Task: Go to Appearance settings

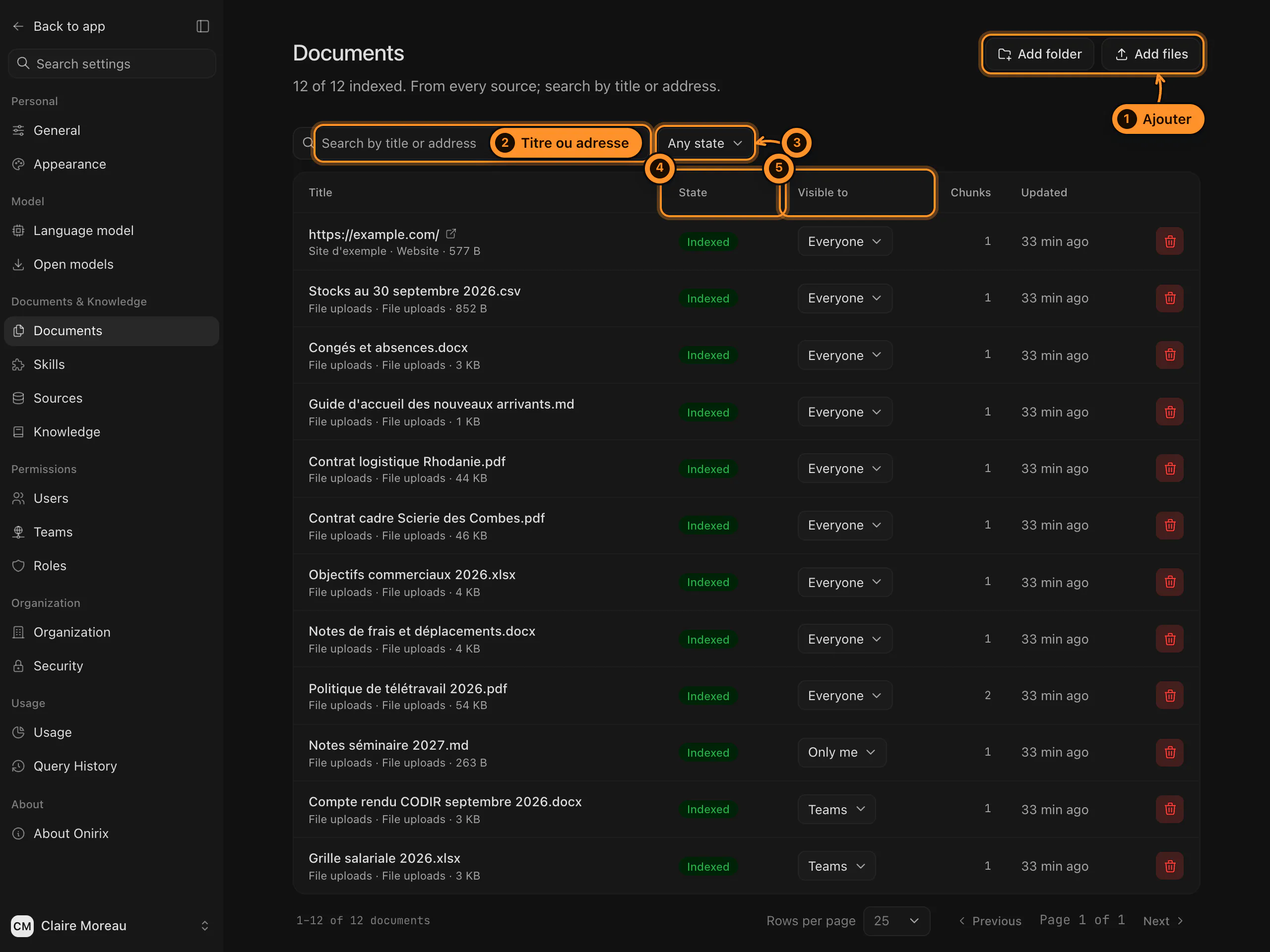Action: (112, 164)
